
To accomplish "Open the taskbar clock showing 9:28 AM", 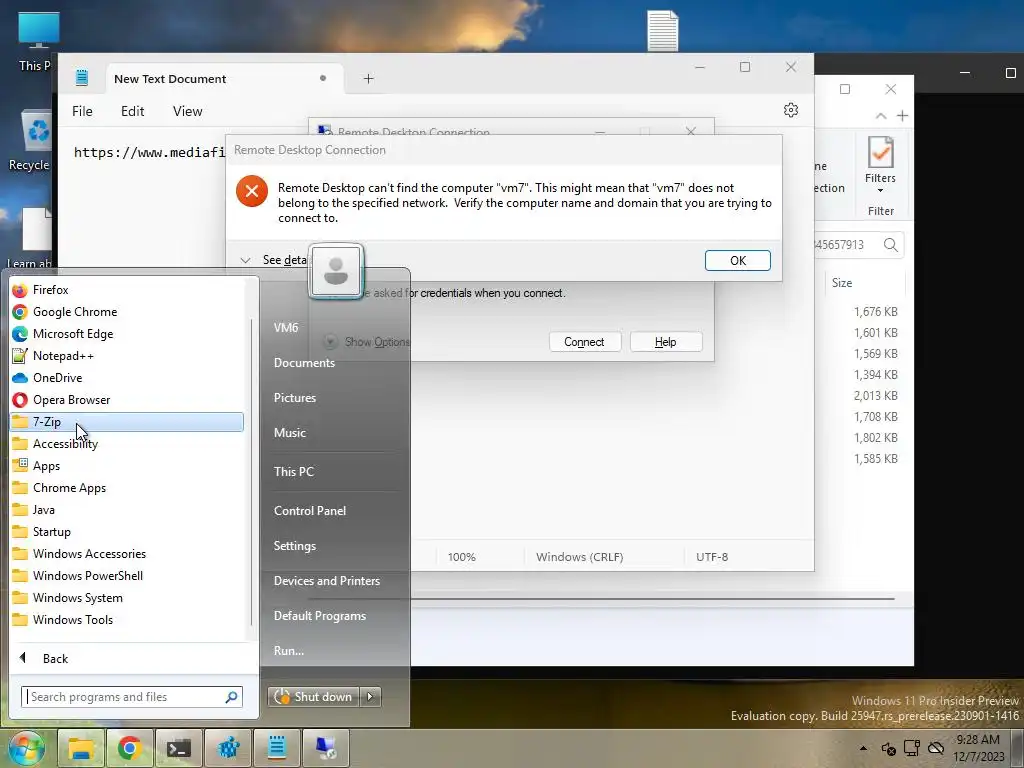I will pyautogui.click(x=978, y=748).
